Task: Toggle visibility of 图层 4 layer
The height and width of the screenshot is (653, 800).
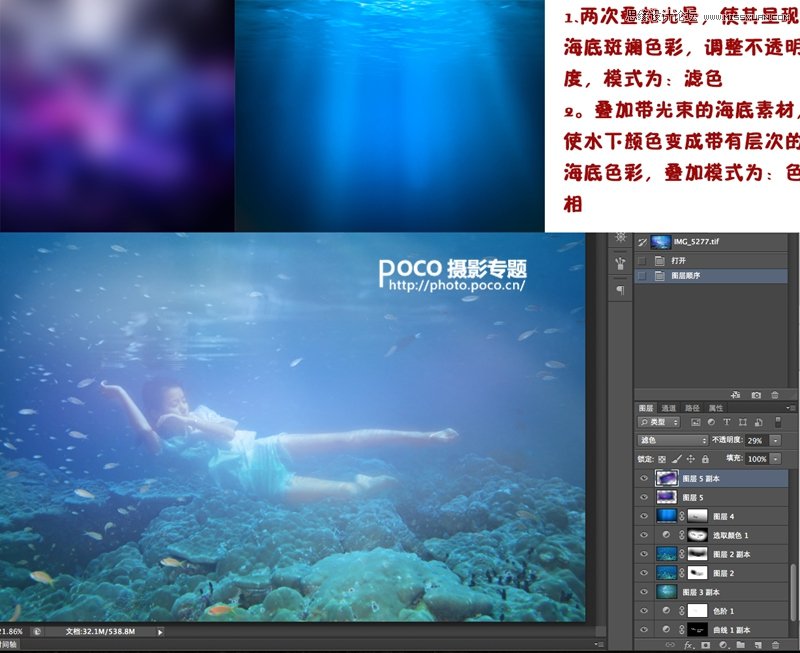Action: pos(644,516)
